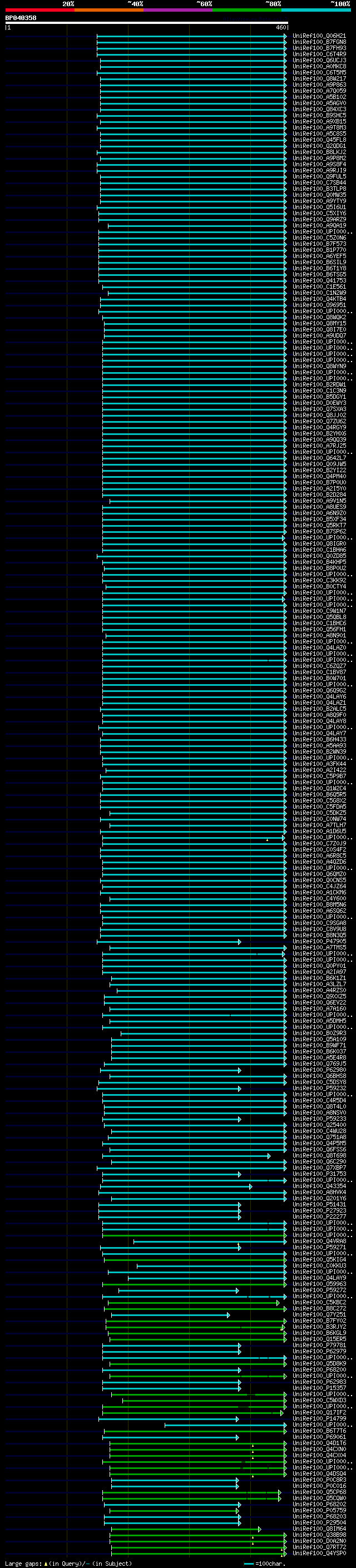This screenshot has height=1568, width=356.
Task: Click hit label UniRef100_Q4P5M5
Action: coord(319,1144)
